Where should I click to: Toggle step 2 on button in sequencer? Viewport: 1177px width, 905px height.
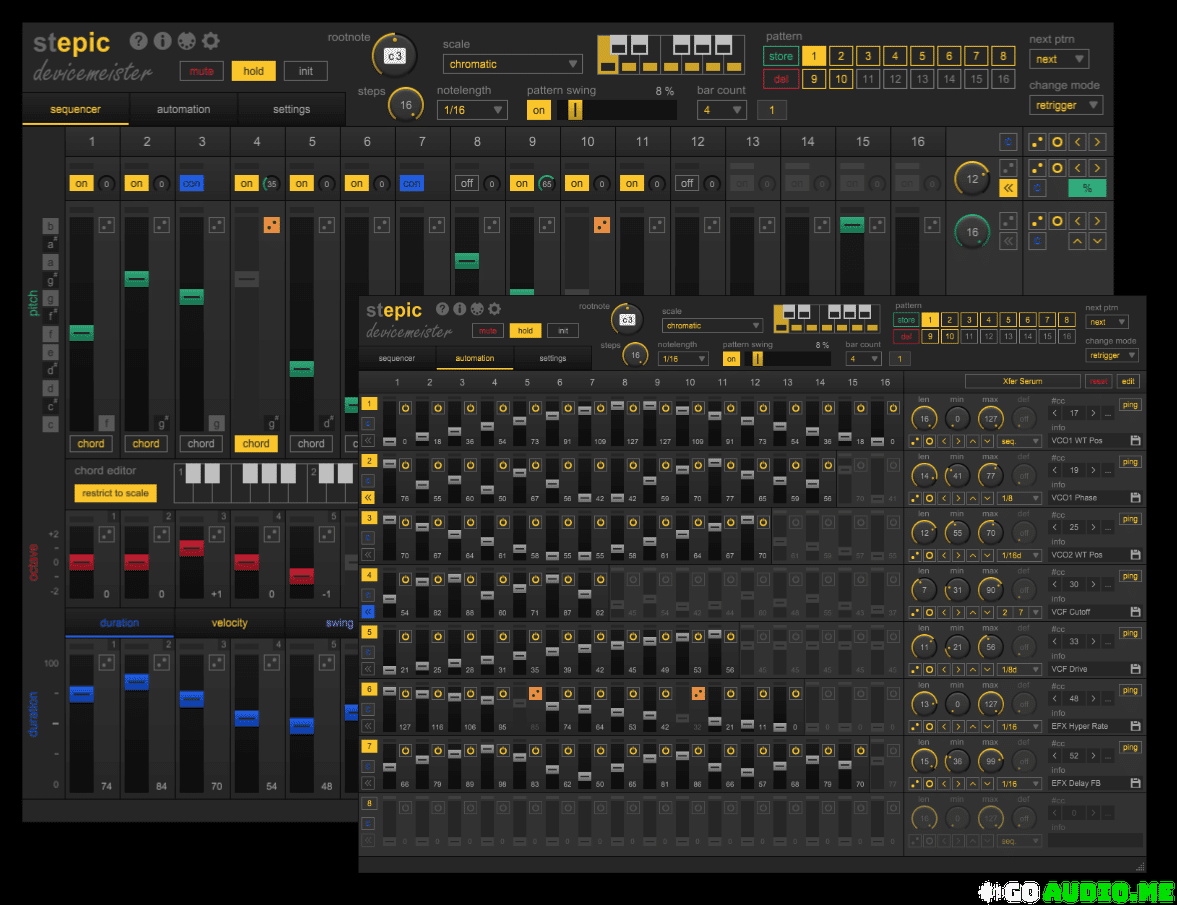pyautogui.click(x=137, y=184)
